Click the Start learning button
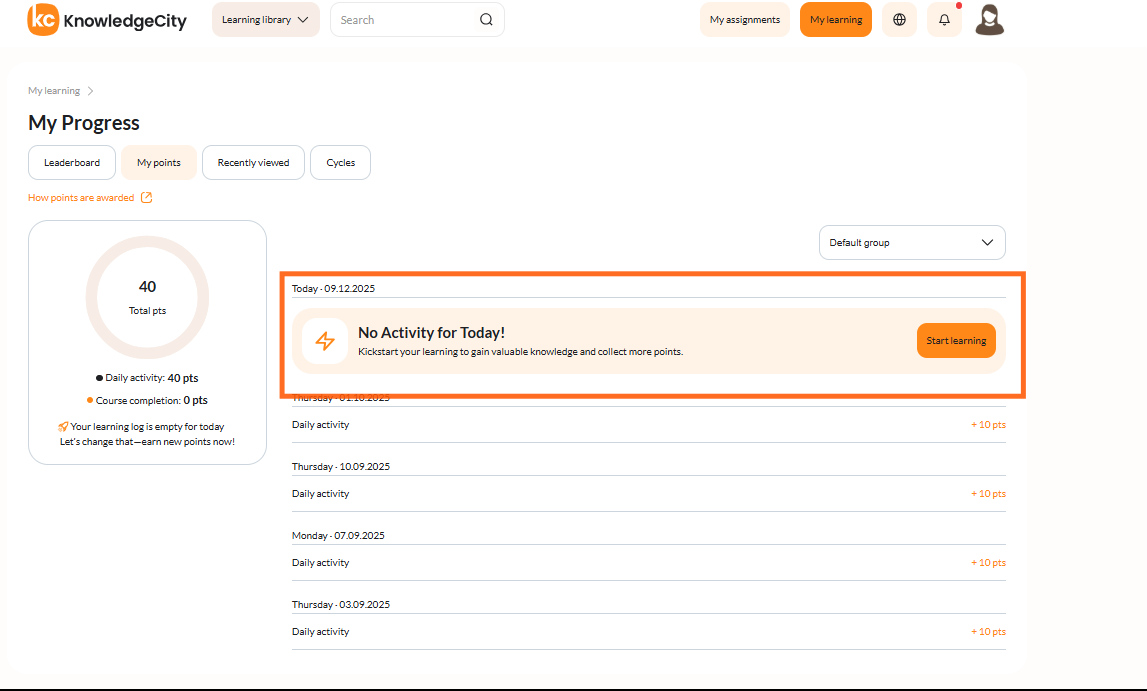This screenshot has width=1147, height=691. (956, 341)
